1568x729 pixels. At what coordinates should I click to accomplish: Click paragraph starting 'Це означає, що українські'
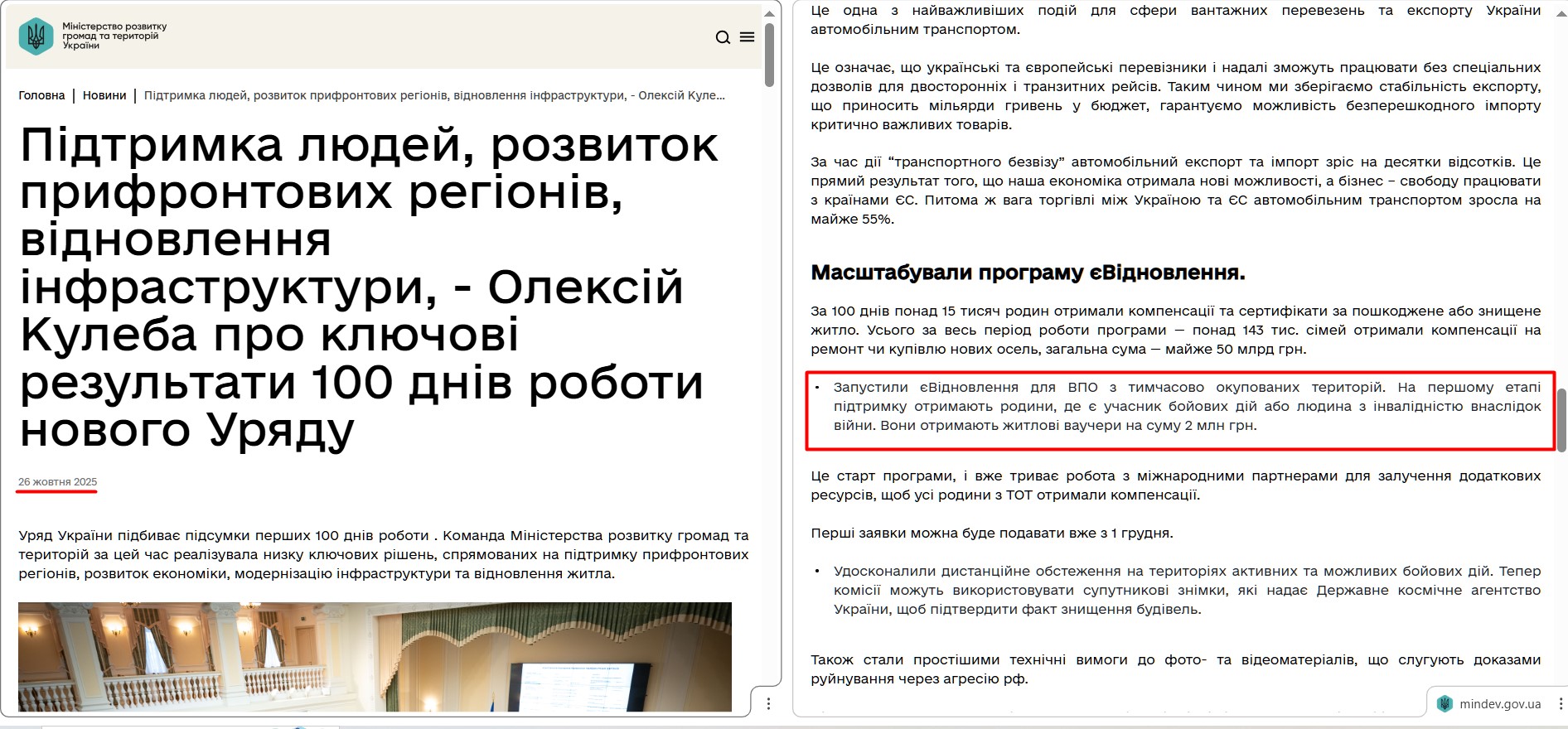pyautogui.click(x=1176, y=96)
